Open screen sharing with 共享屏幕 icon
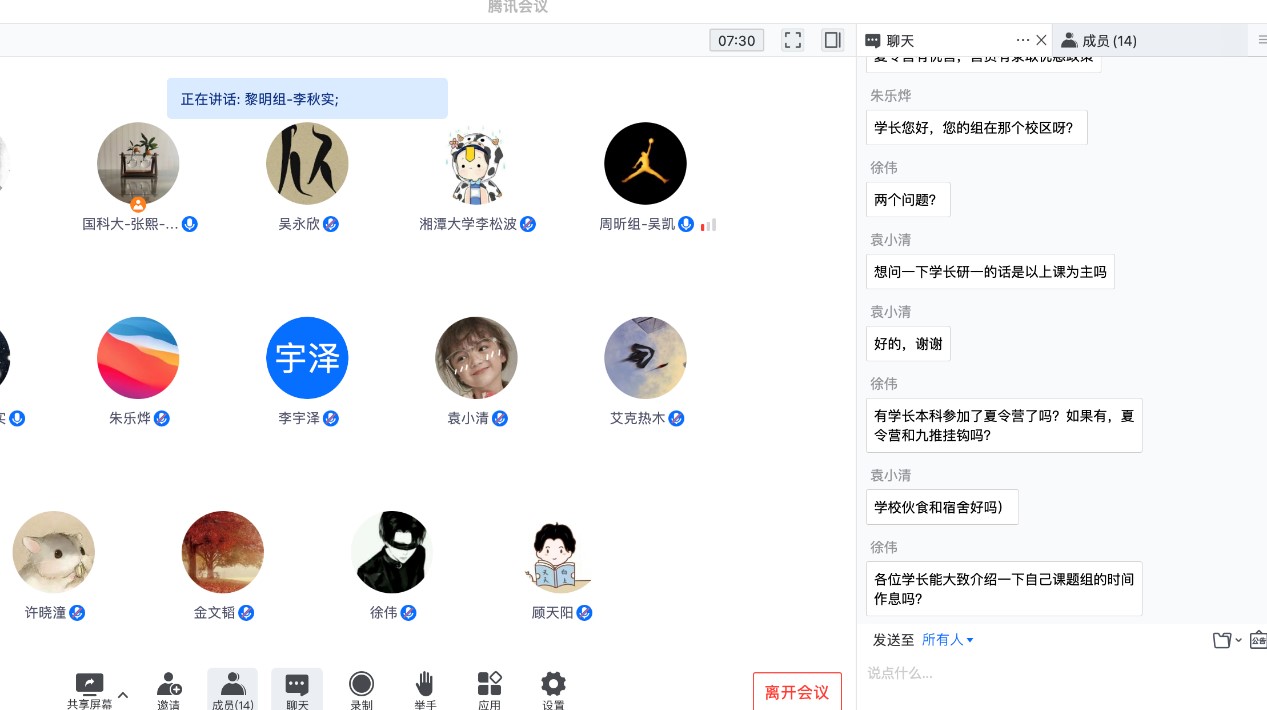 click(x=89, y=689)
